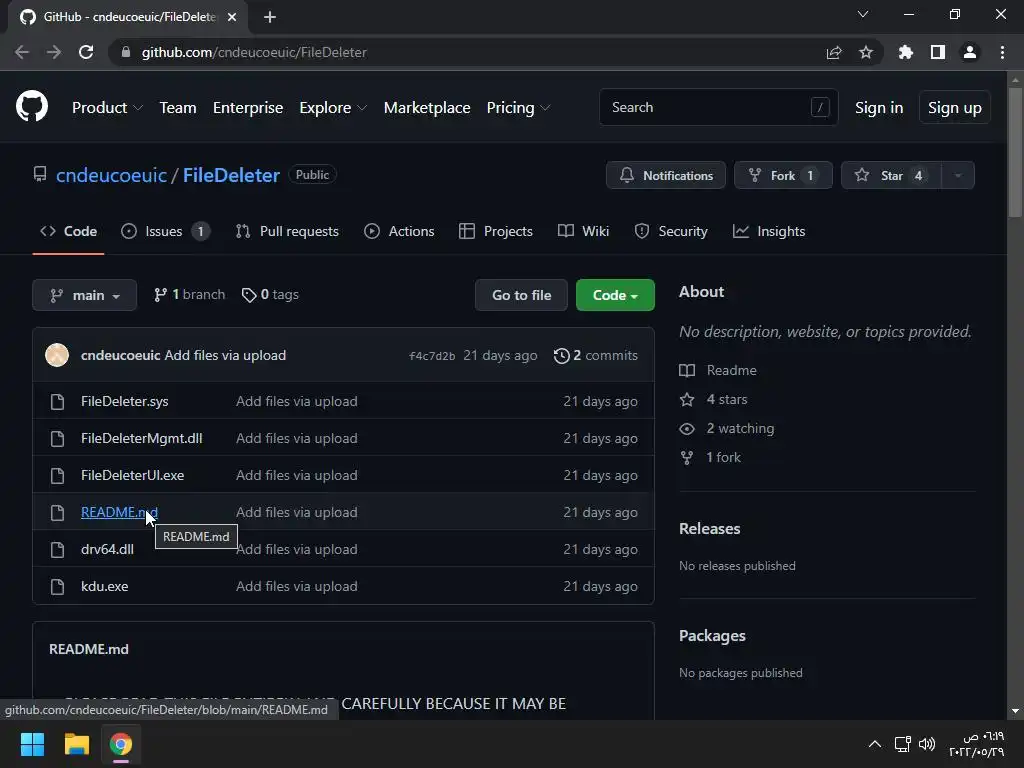Open the Chrome extensions puzzle icon
Screen dimensions: 1024x768
coord(906,52)
